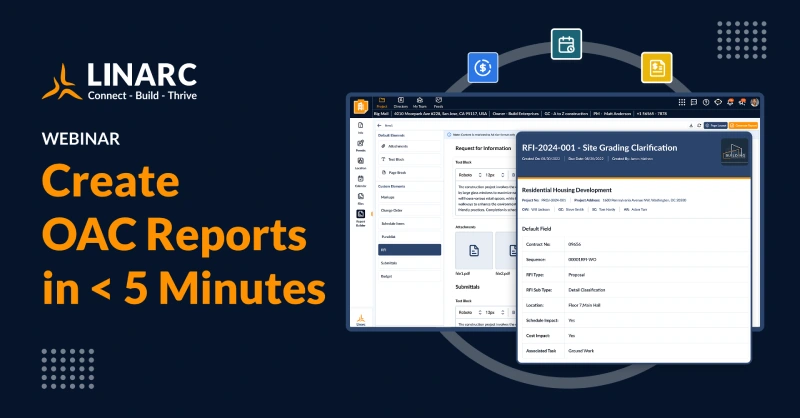Click the Location Floor 7 Main Hall row
800x418 pixels.
pyautogui.click(x=634, y=305)
